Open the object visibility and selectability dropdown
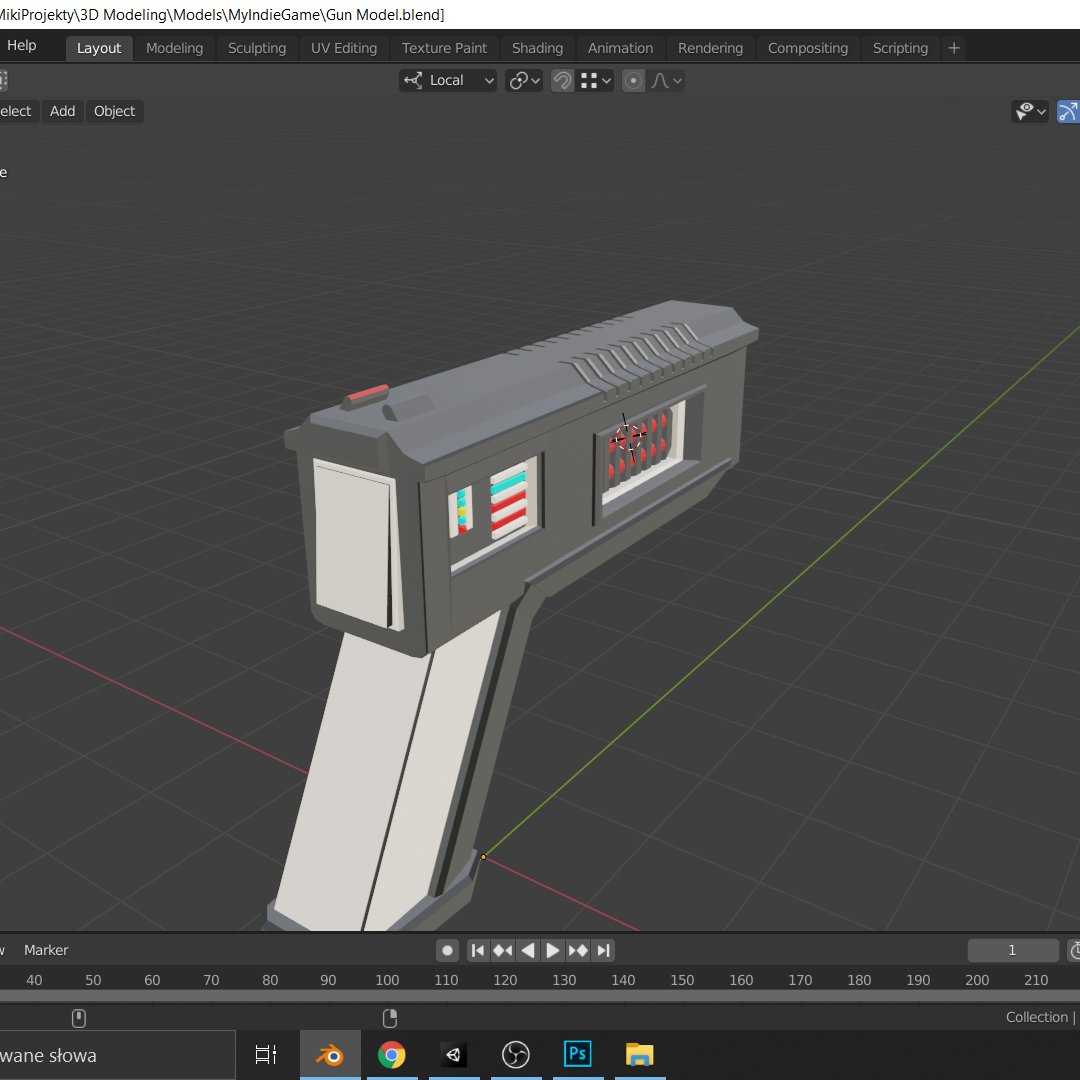The width and height of the screenshot is (1080, 1080). coord(1030,111)
